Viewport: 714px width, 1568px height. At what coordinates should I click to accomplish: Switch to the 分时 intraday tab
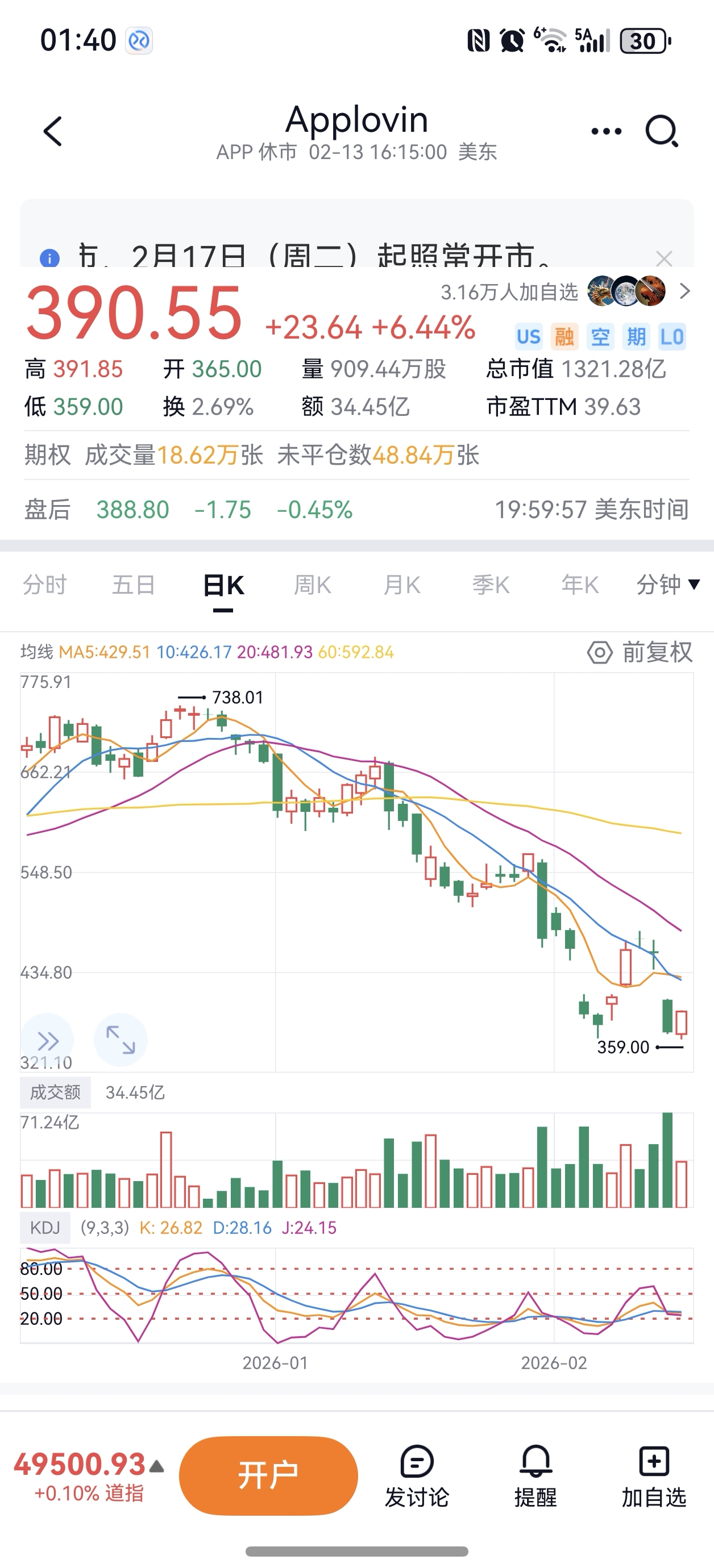click(44, 585)
